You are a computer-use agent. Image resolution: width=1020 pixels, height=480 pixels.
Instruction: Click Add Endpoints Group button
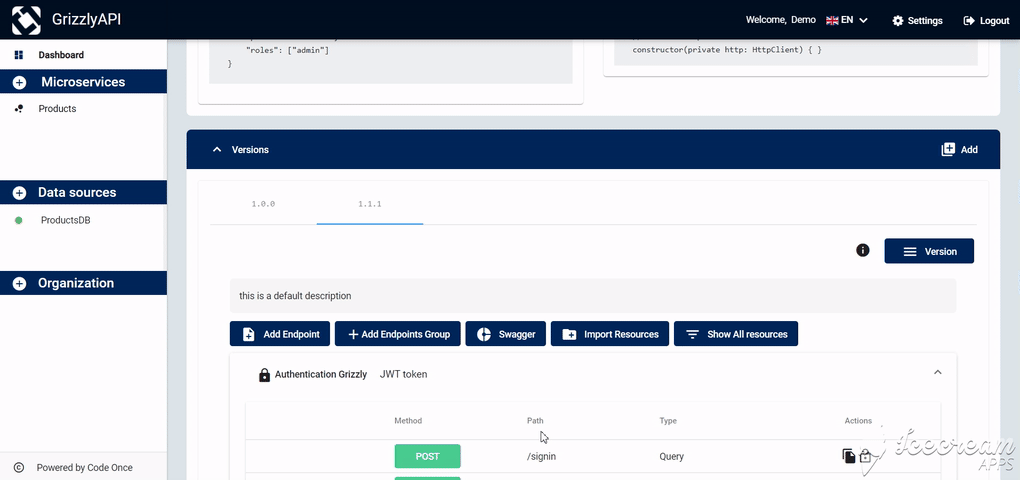[397, 334]
